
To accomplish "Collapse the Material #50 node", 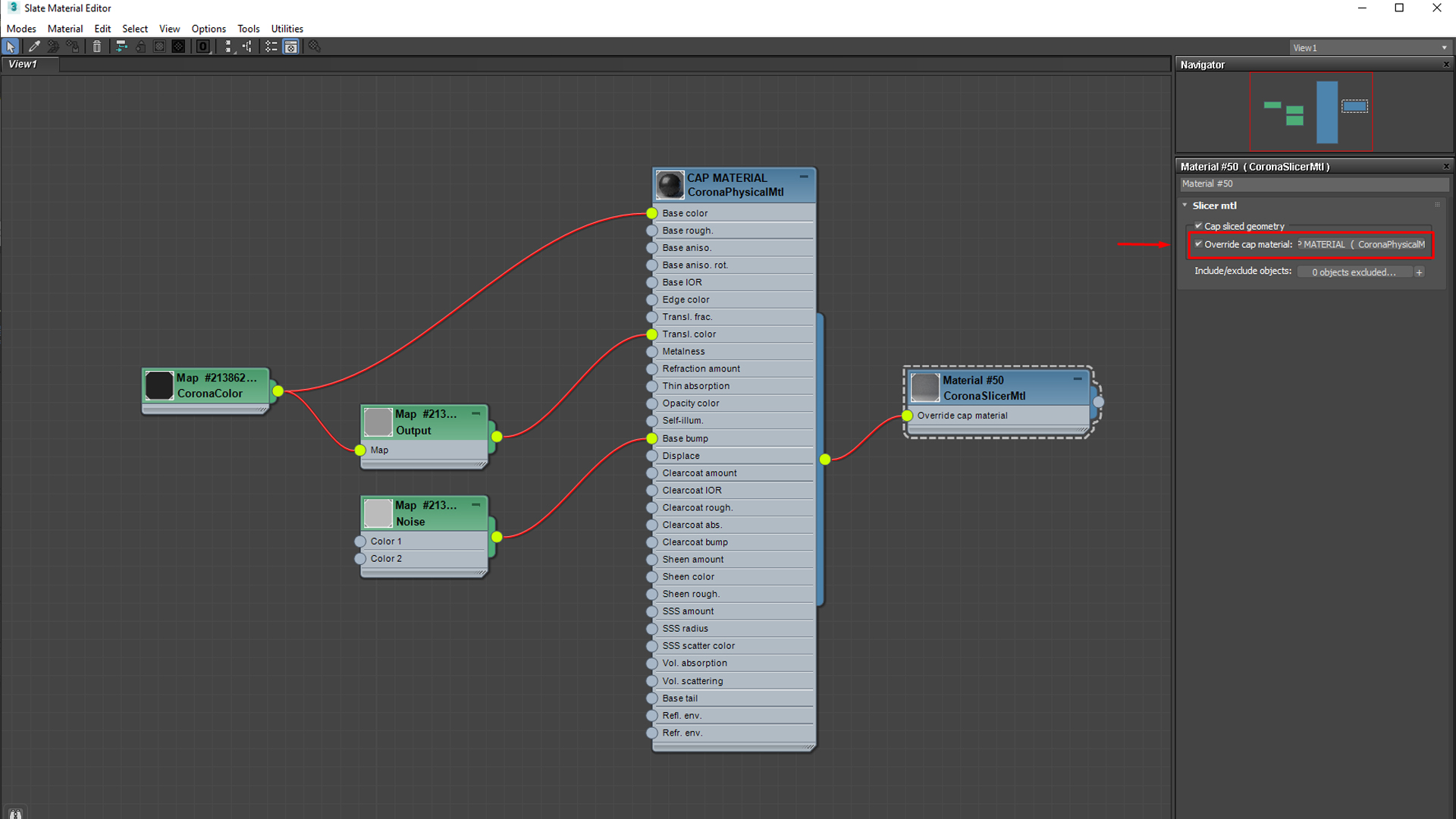I will (1078, 379).
